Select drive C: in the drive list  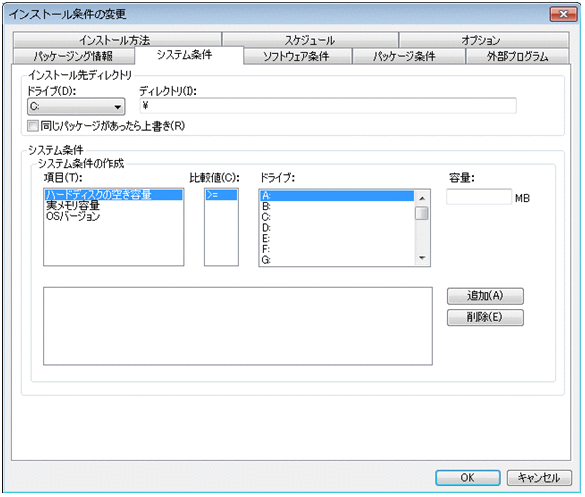[337, 217]
